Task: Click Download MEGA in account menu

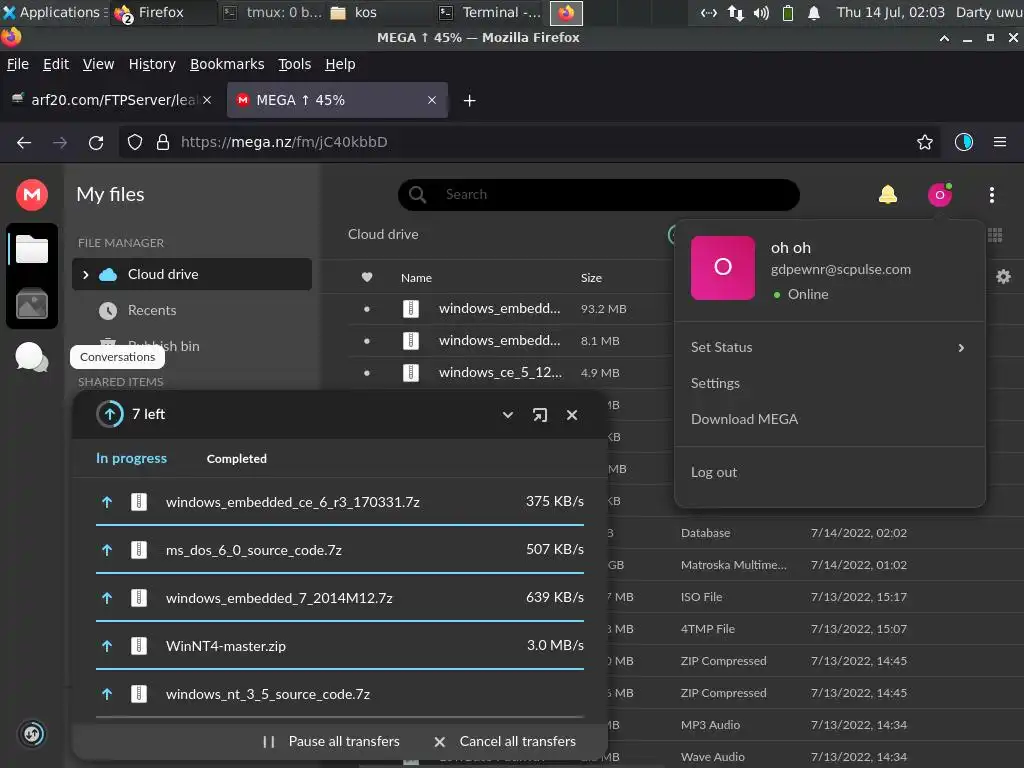Action: pos(744,419)
